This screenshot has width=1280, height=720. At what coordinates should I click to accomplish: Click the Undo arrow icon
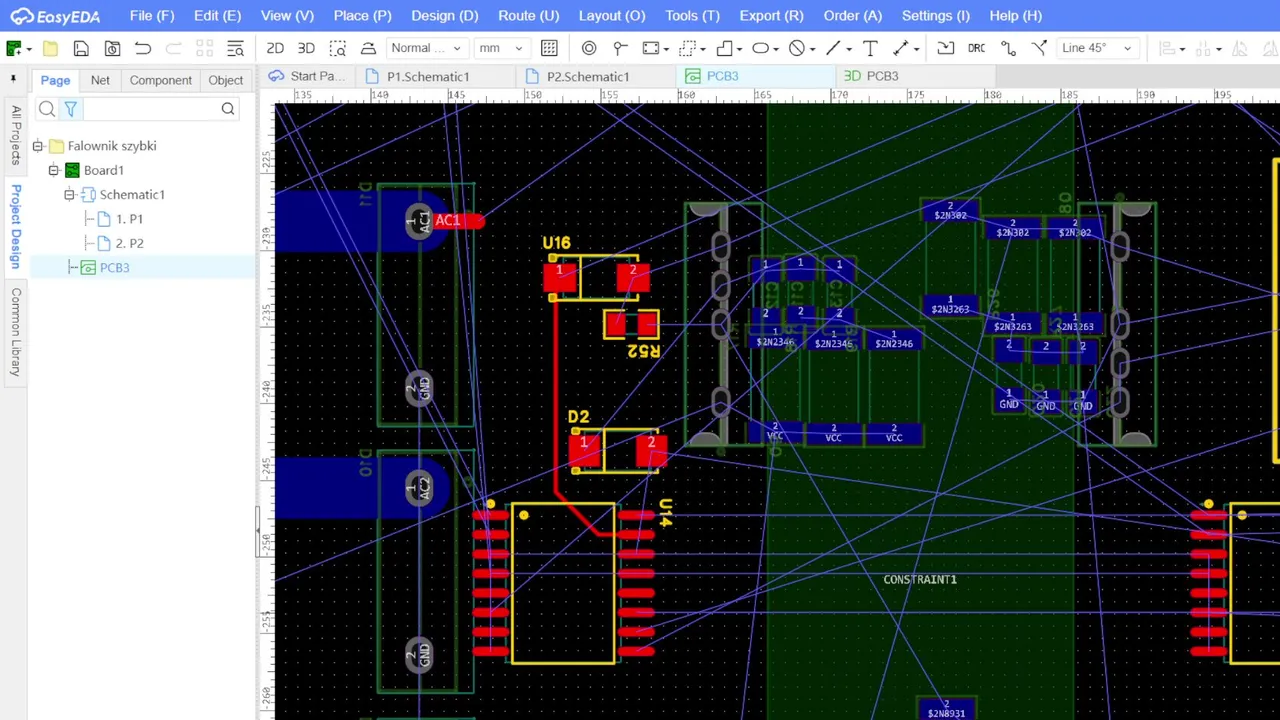click(x=143, y=48)
